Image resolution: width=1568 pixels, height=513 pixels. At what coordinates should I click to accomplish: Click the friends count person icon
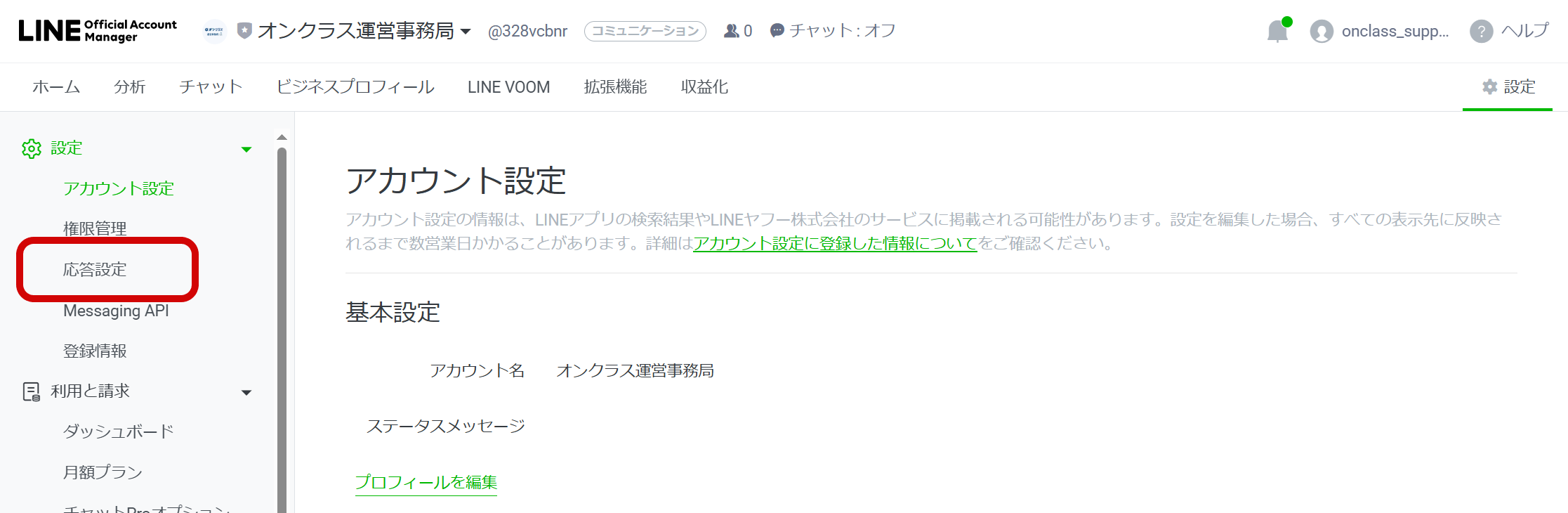pos(731,31)
